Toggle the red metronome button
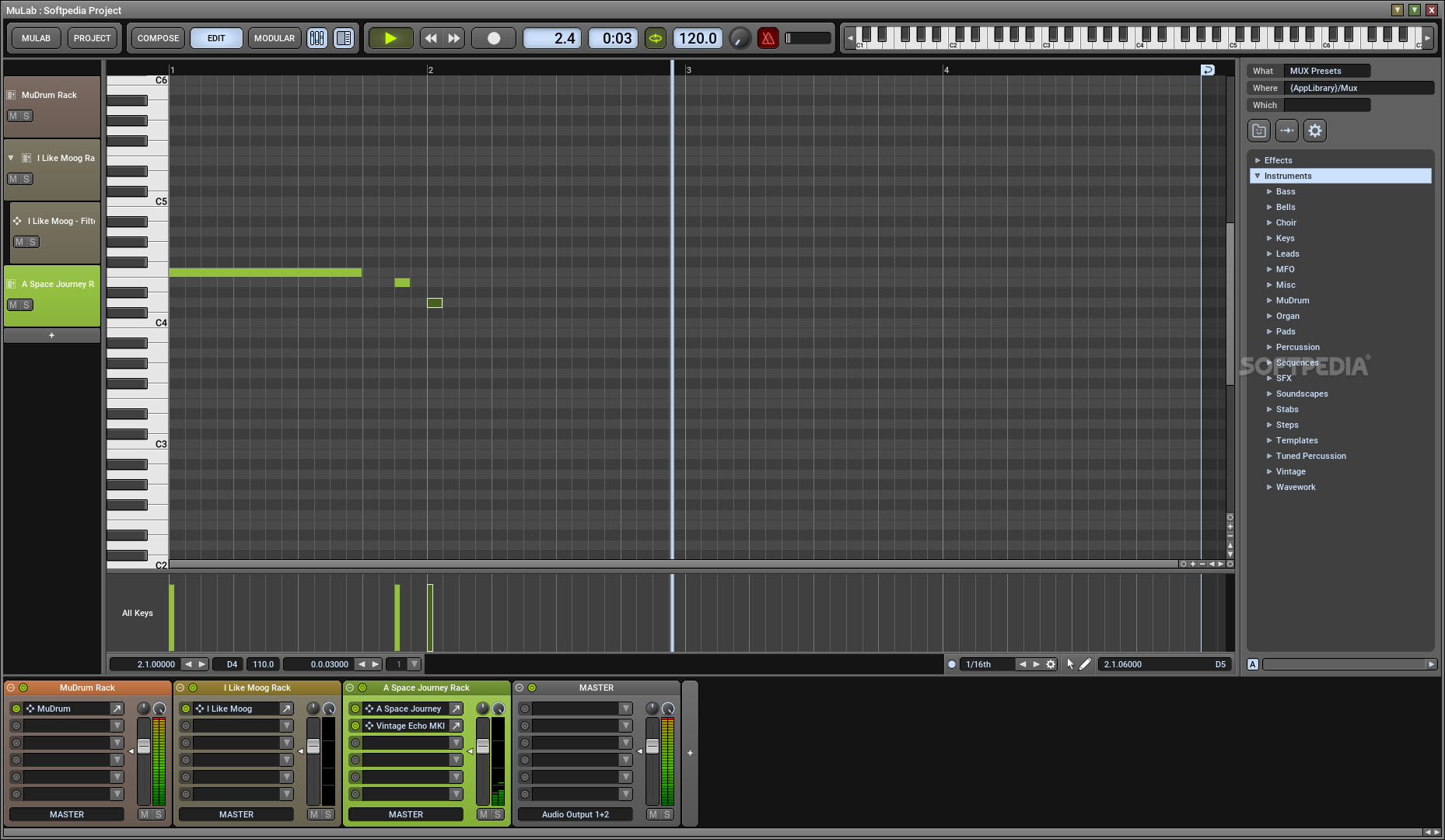This screenshot has height=840, width=1445. (768, 38)
